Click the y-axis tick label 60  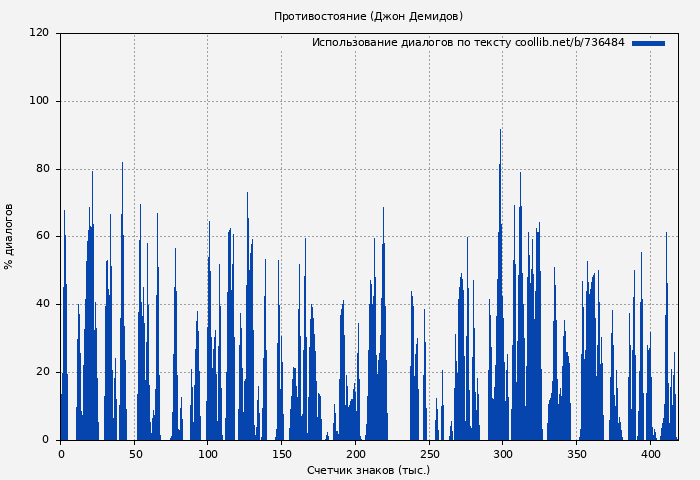[42, 237]
